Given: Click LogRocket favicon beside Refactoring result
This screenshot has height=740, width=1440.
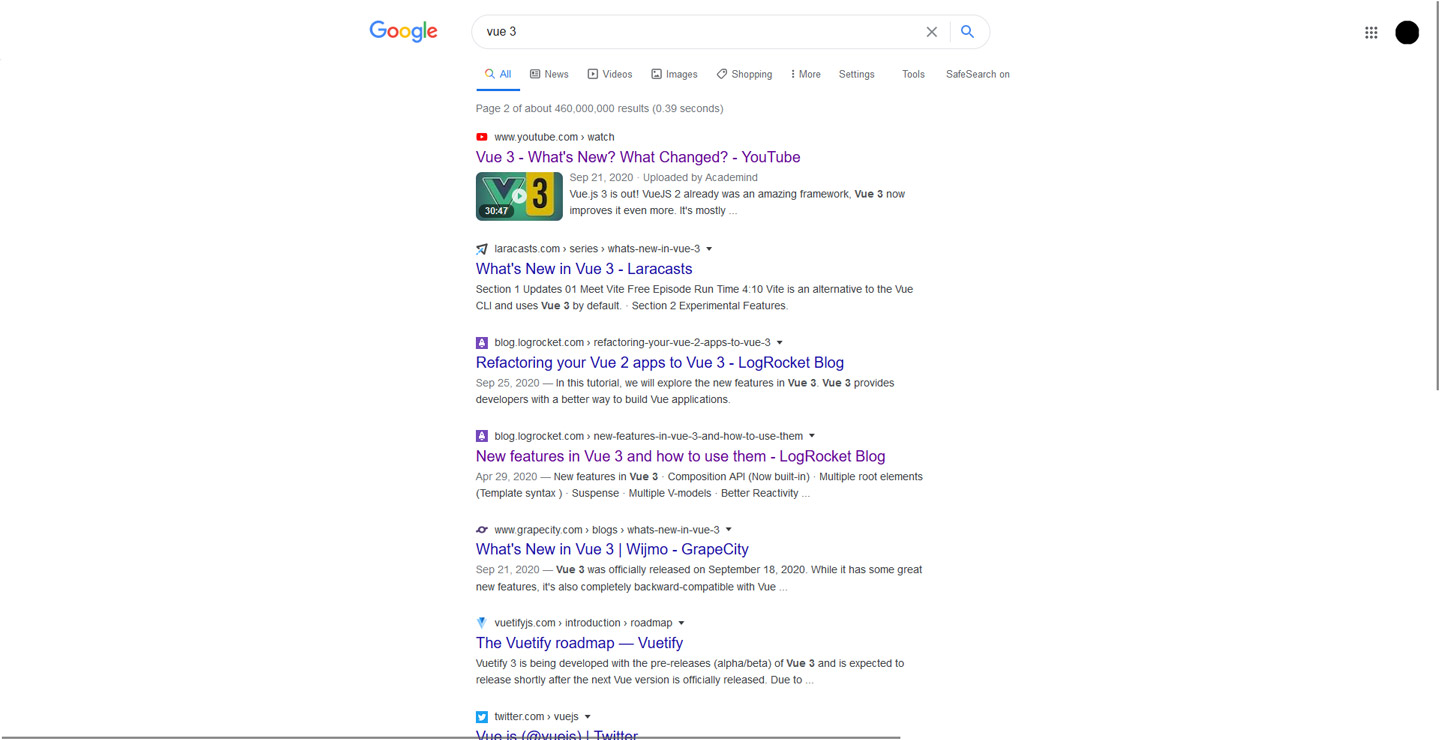Looking at the screenshot, I should (x=482, y=343).
